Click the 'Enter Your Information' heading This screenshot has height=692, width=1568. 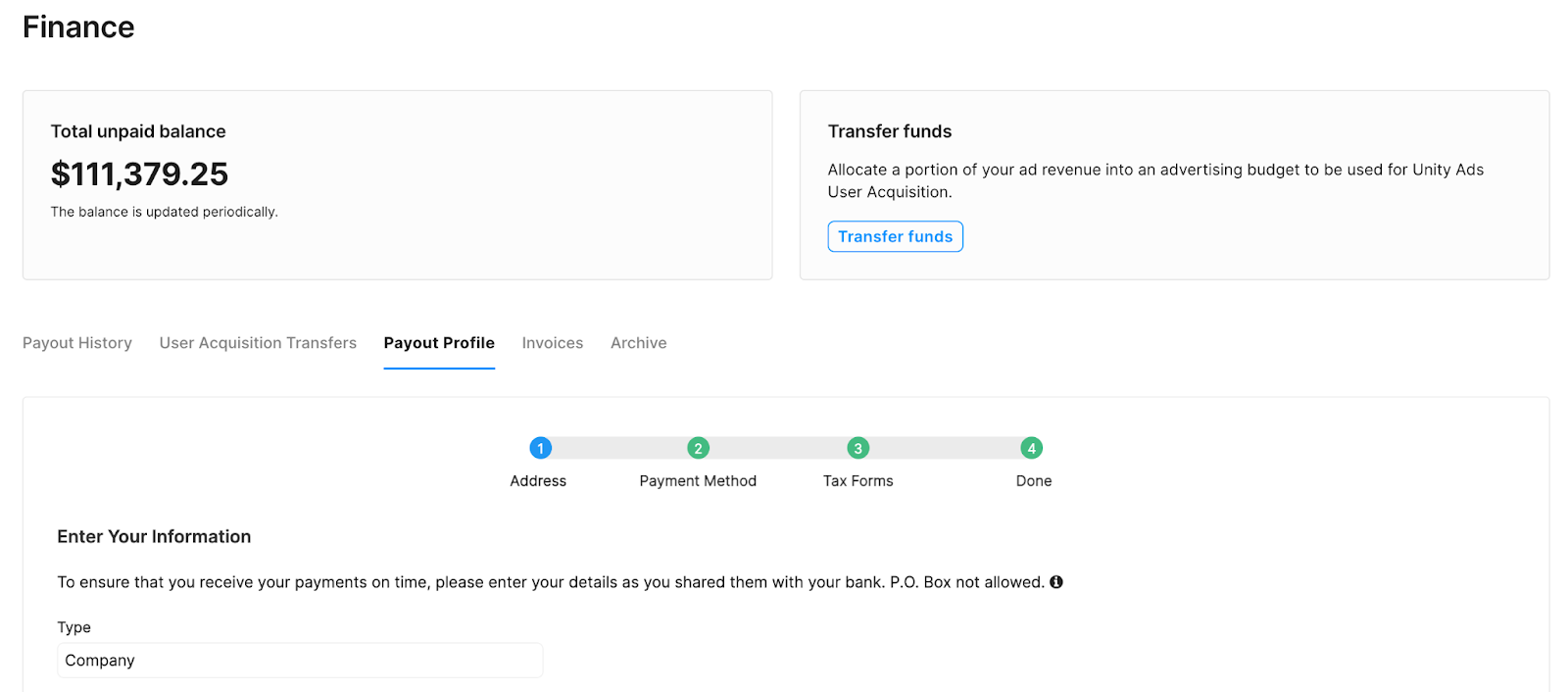154,537
